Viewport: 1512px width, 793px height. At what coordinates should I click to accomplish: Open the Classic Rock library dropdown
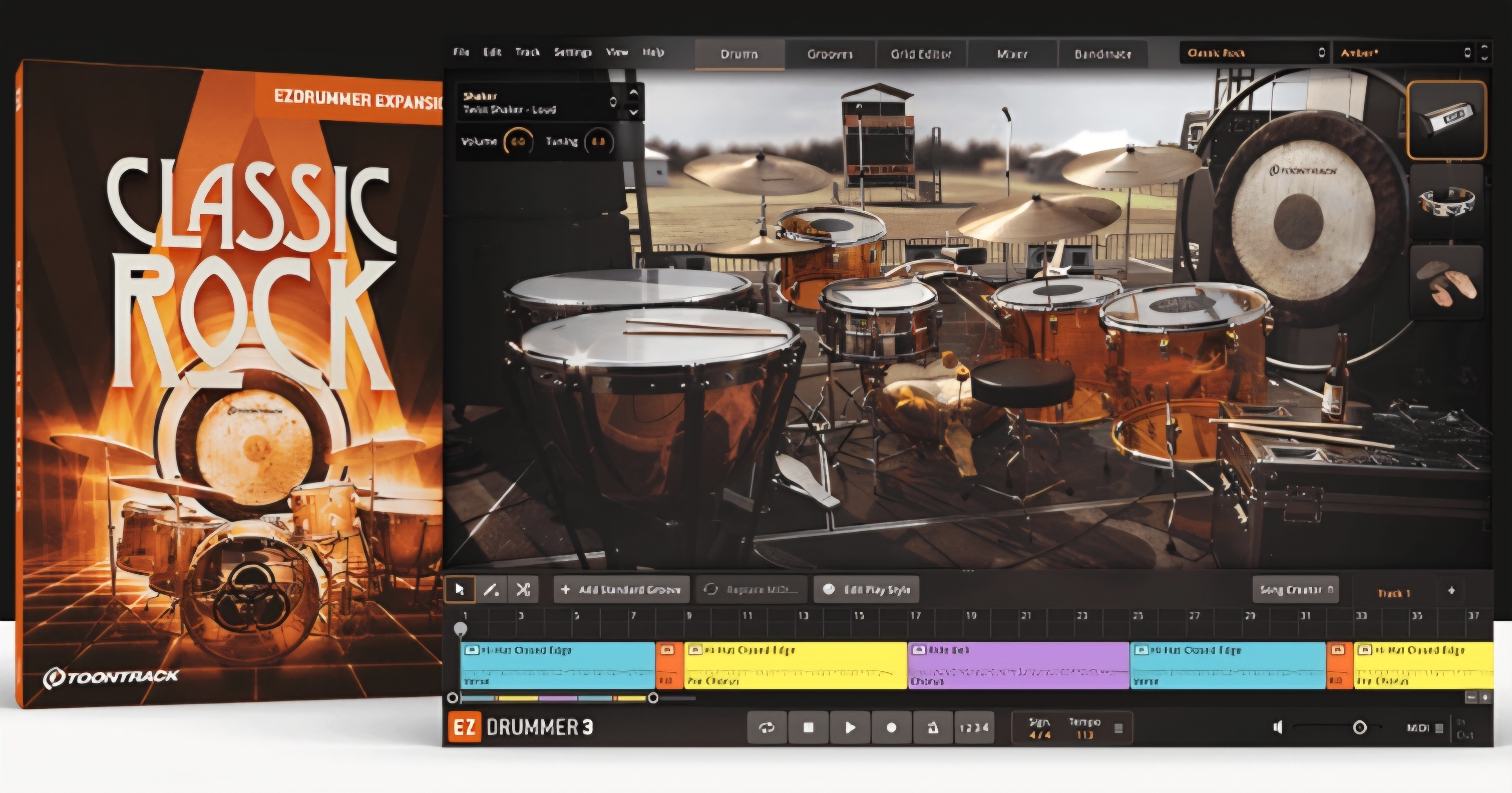1254,53
